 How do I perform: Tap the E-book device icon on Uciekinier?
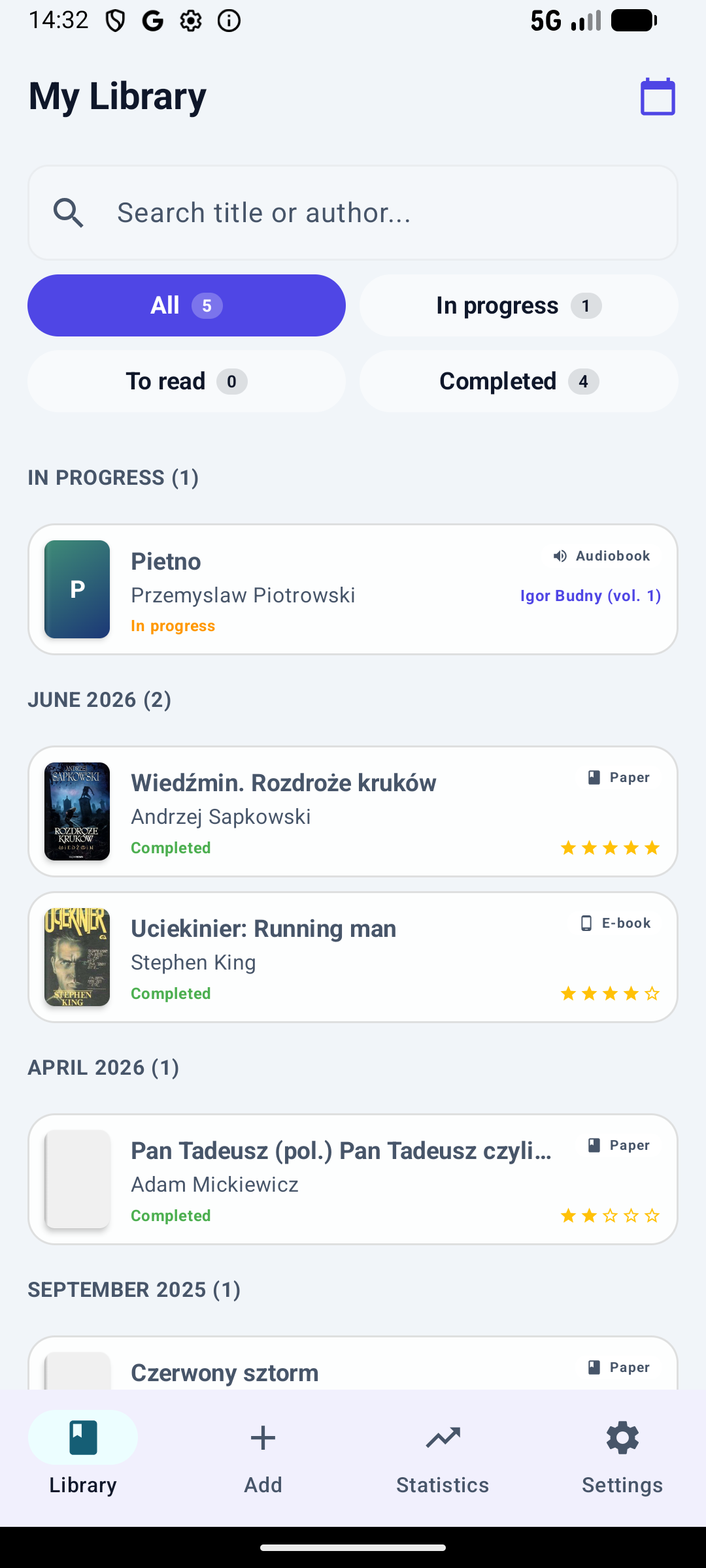point(586,923)
